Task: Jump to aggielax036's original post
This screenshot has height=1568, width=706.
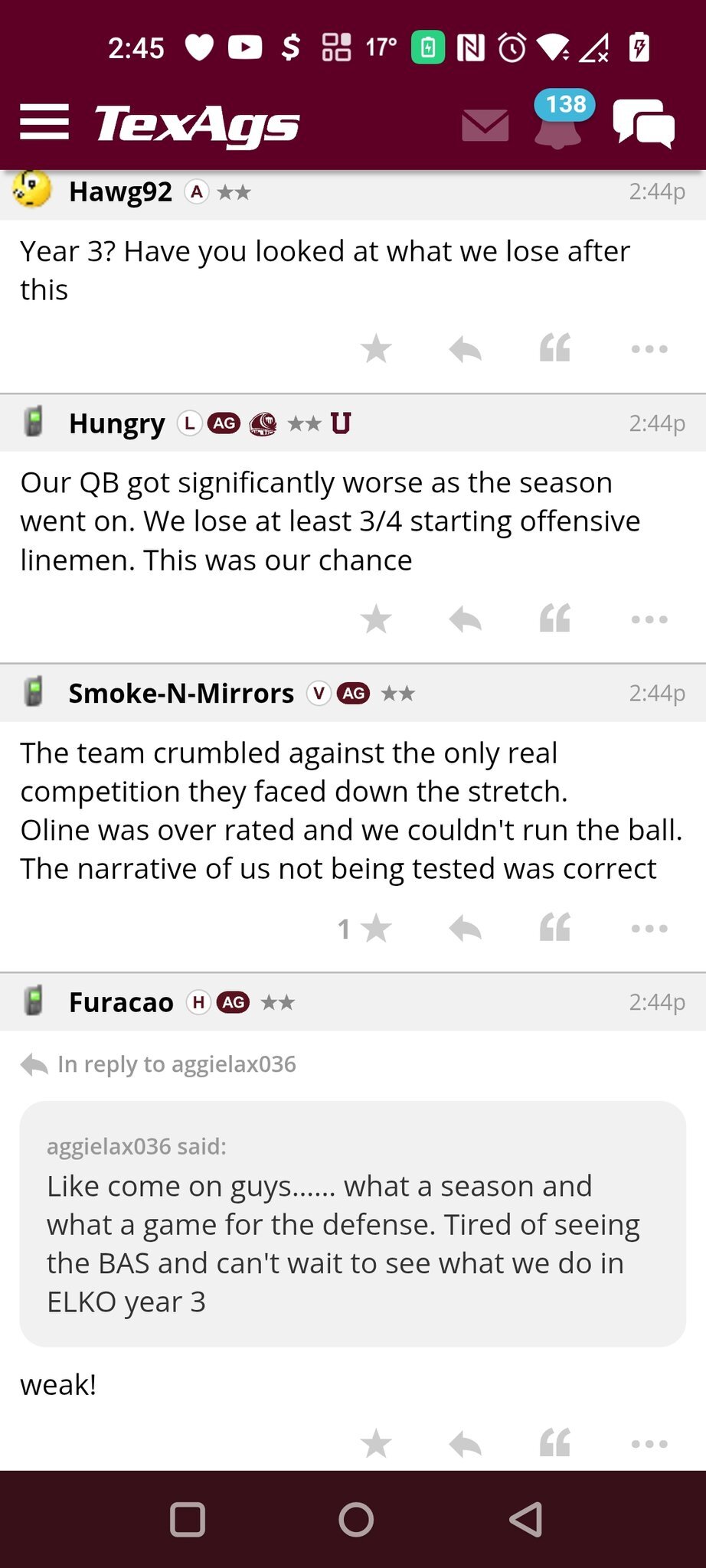Action: tap(176, 1064)
